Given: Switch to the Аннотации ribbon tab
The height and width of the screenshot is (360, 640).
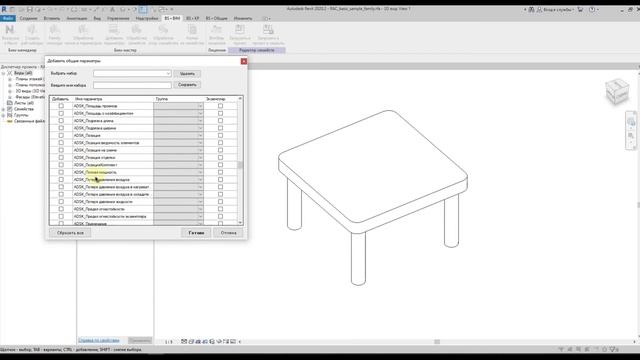Looking at the screenshot, I should click(x=77, y=18).
